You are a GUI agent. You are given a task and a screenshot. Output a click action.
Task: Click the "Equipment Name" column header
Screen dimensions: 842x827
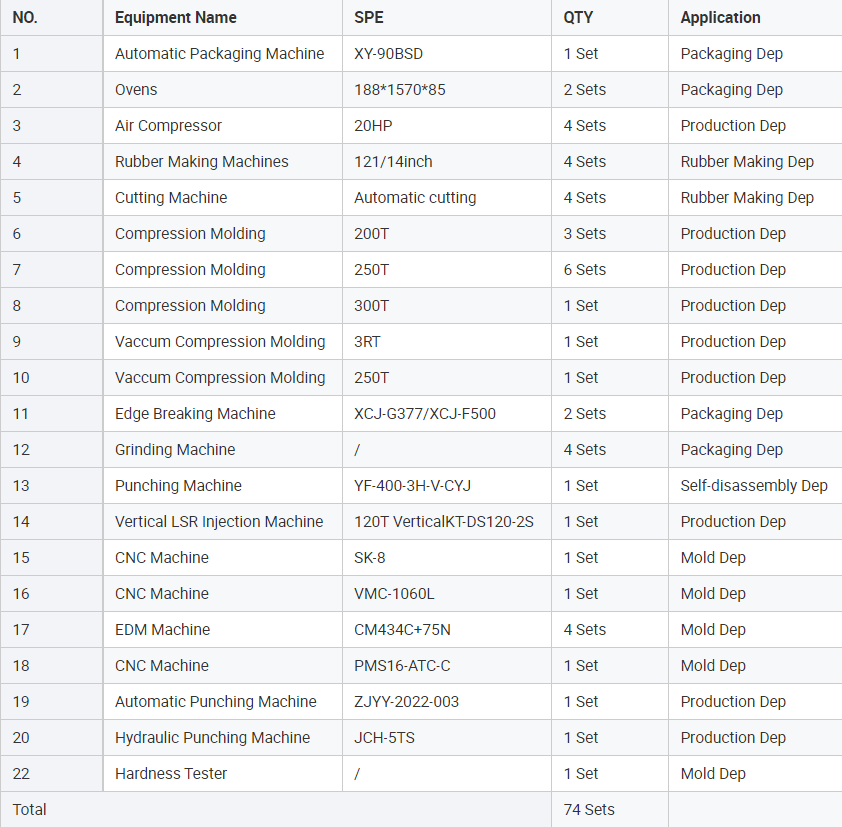(x=176, y=17)
